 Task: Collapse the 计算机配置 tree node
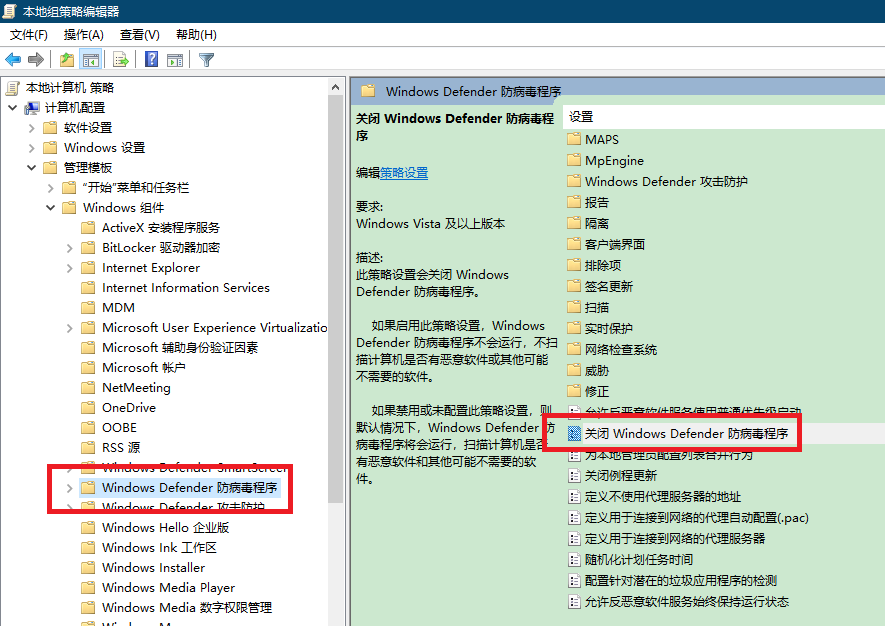click(12, 107)
